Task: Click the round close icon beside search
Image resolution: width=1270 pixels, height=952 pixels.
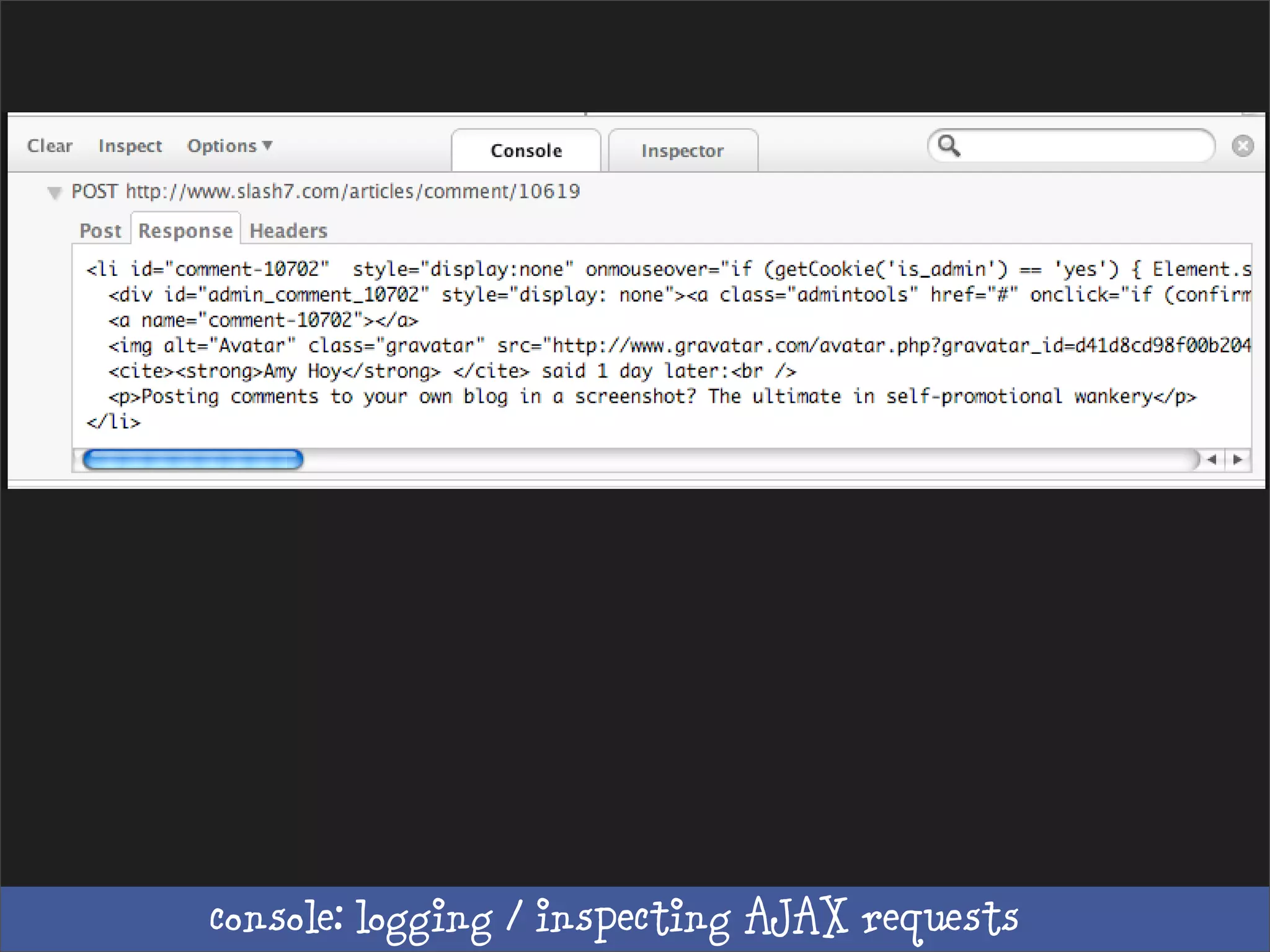Action: pos(1242,146)
